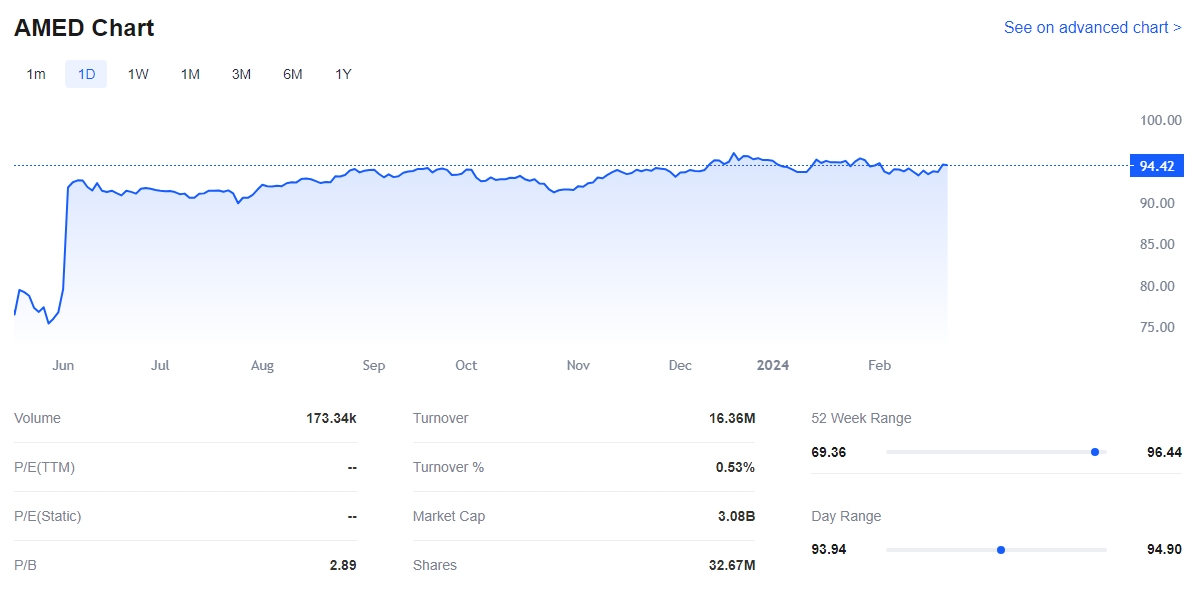
Task: Click the AMED Chart heading
Action: (84, 28)
